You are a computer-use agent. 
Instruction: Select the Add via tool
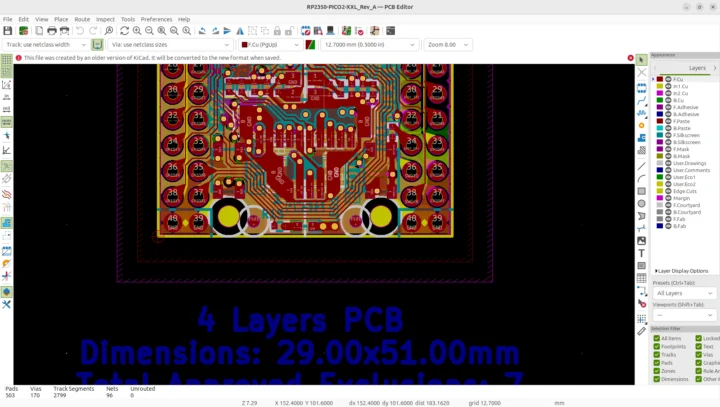pyautogui.click(x=641, y=125)
